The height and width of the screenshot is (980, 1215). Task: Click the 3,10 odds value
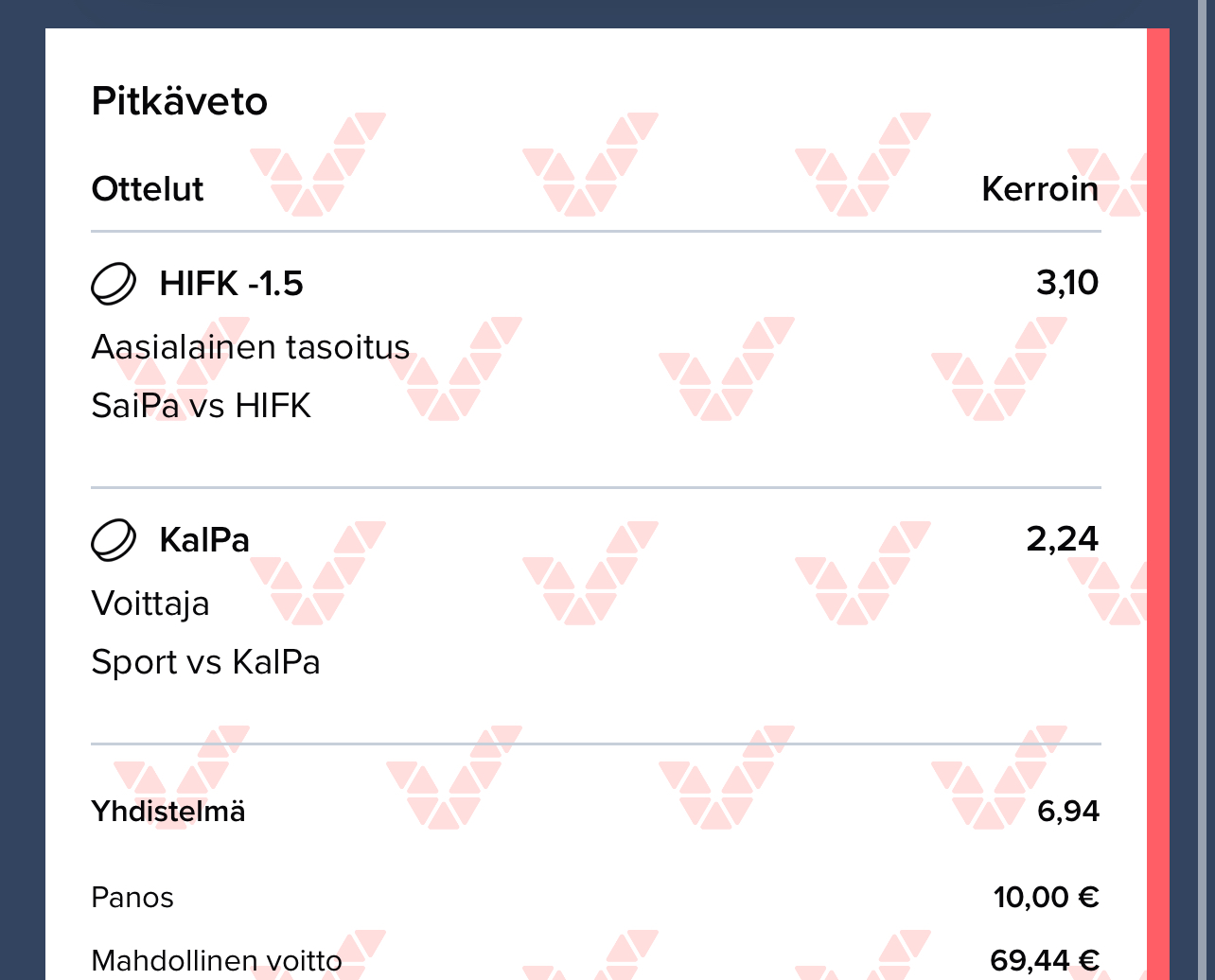click(x=1067, y=283)
